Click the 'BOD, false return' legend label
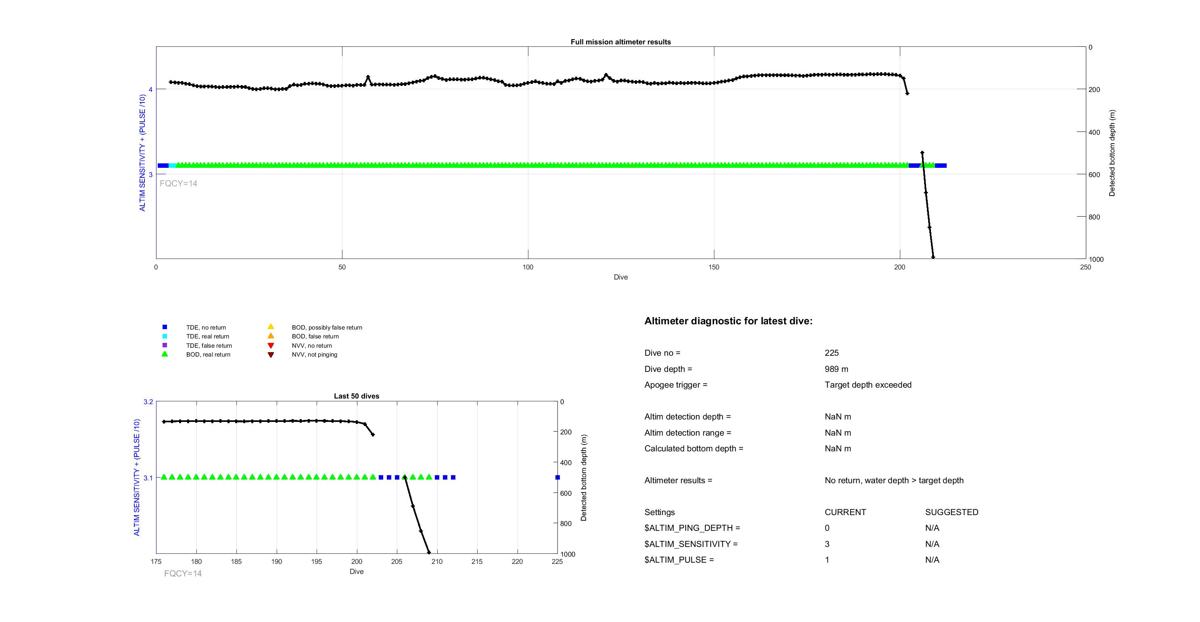Screen dimensions: 1200x622 315,336
